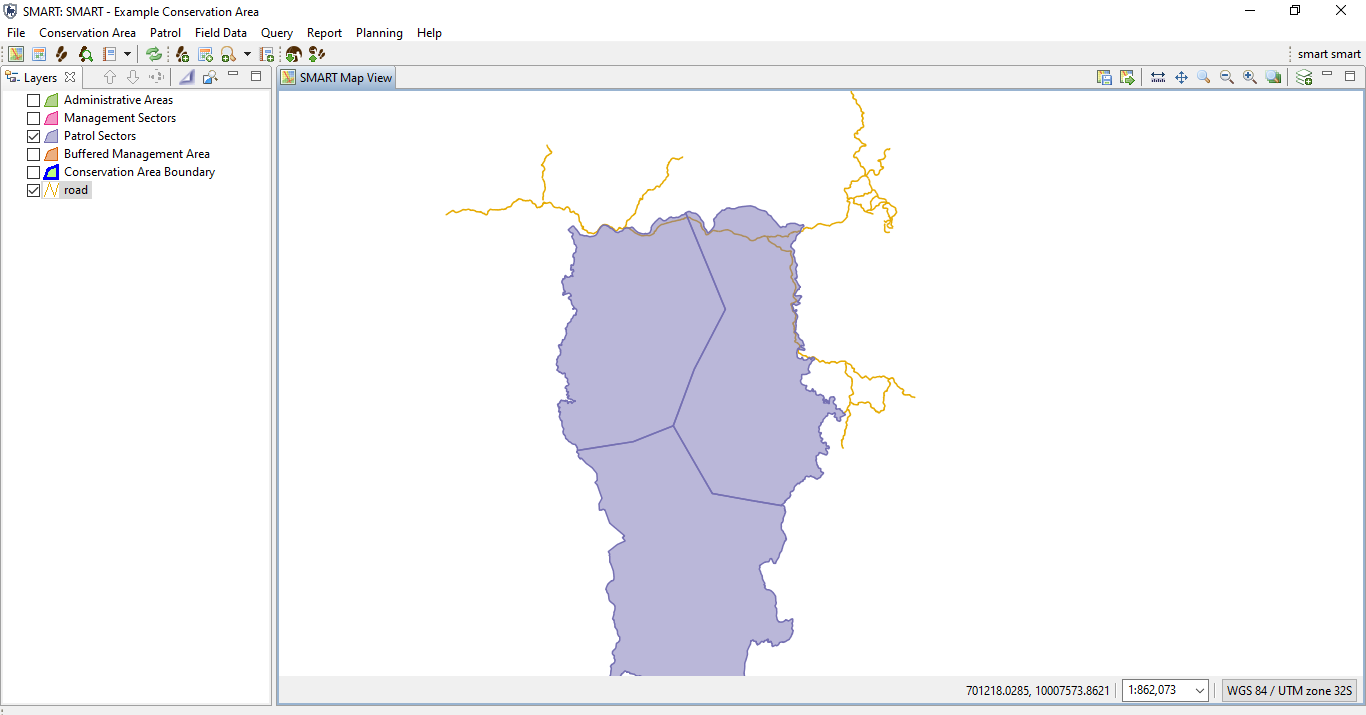1366x715 pixels.
Task: Move layer up with the up arrow
Action: coord(110,77)
